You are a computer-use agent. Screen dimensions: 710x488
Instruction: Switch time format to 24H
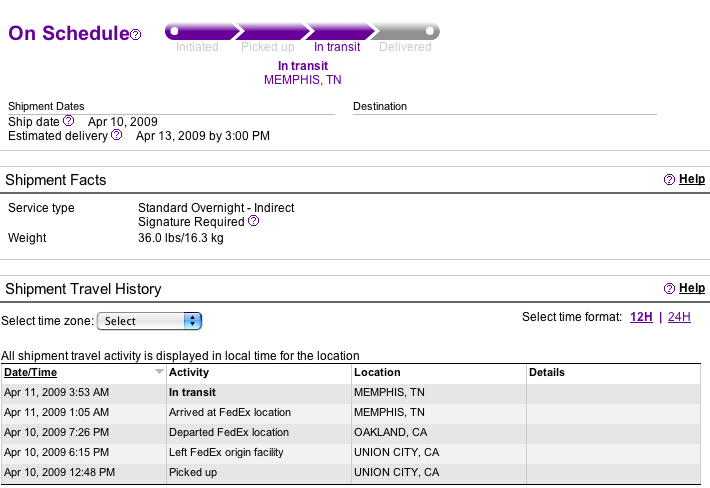point(679,317)
